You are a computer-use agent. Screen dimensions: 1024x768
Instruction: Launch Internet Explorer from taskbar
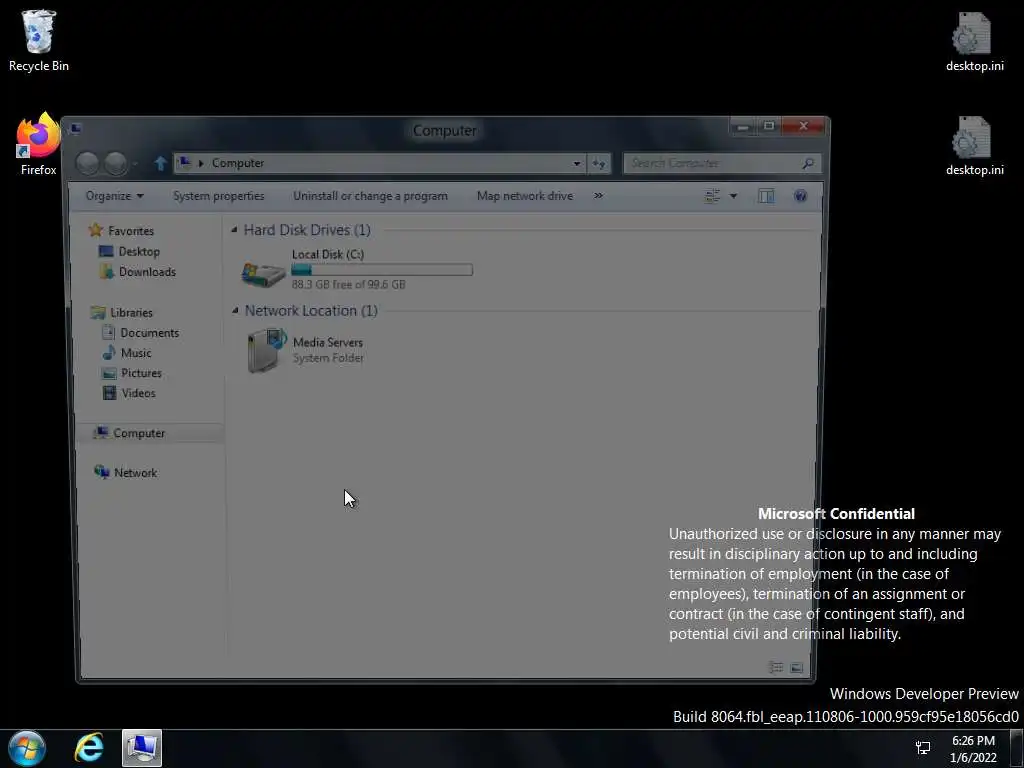89,748
